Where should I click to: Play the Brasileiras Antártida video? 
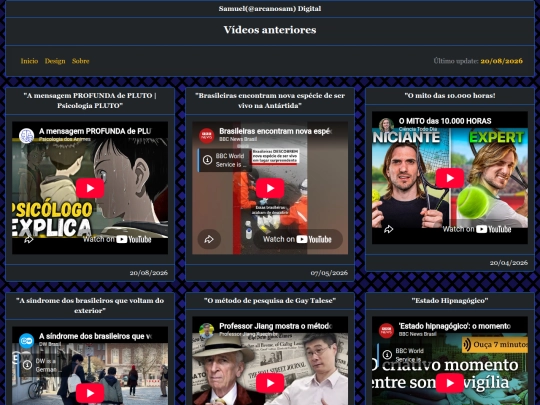point(270,188)
